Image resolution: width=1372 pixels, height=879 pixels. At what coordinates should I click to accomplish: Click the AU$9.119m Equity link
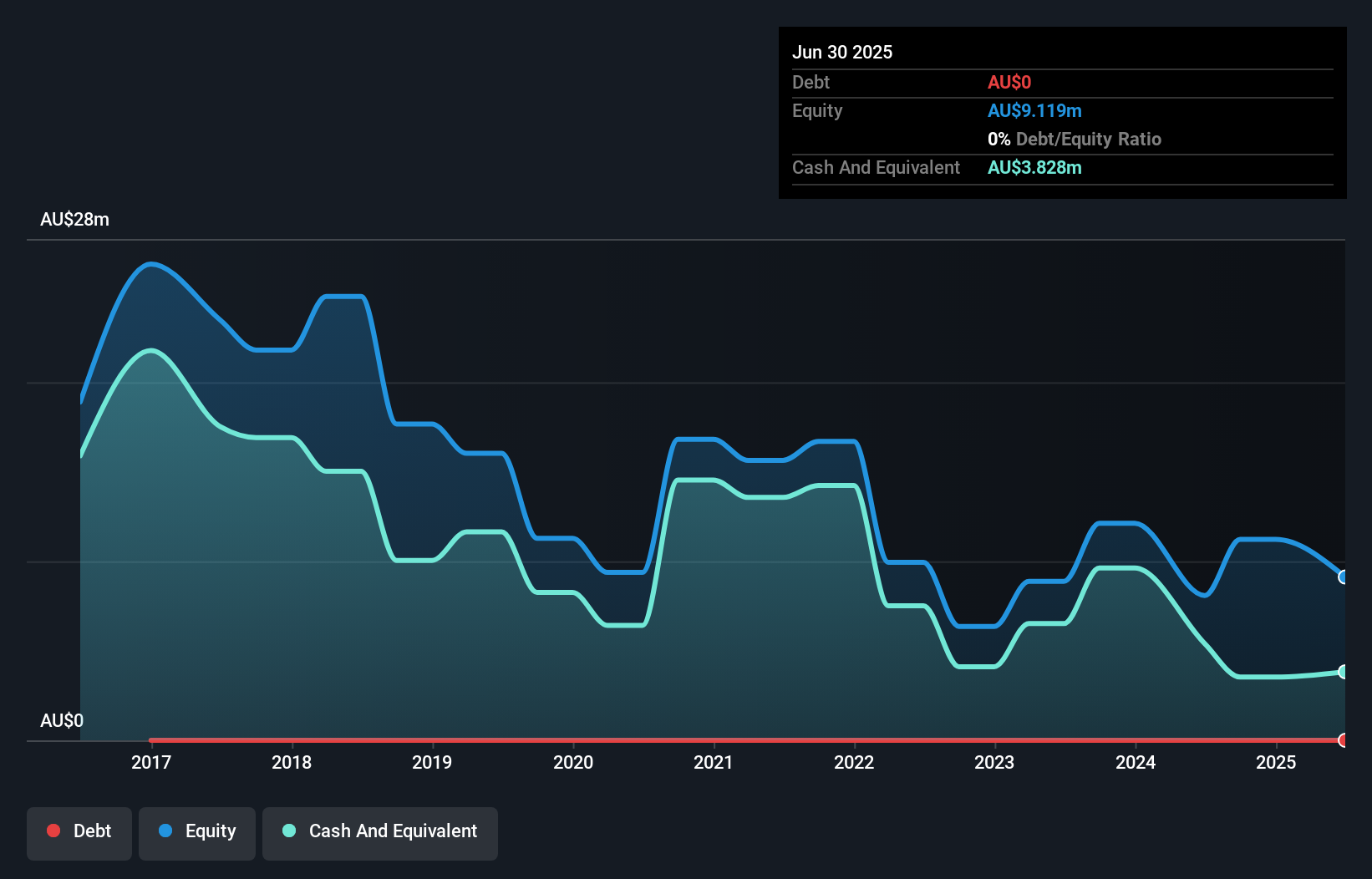pos(1034,110)
